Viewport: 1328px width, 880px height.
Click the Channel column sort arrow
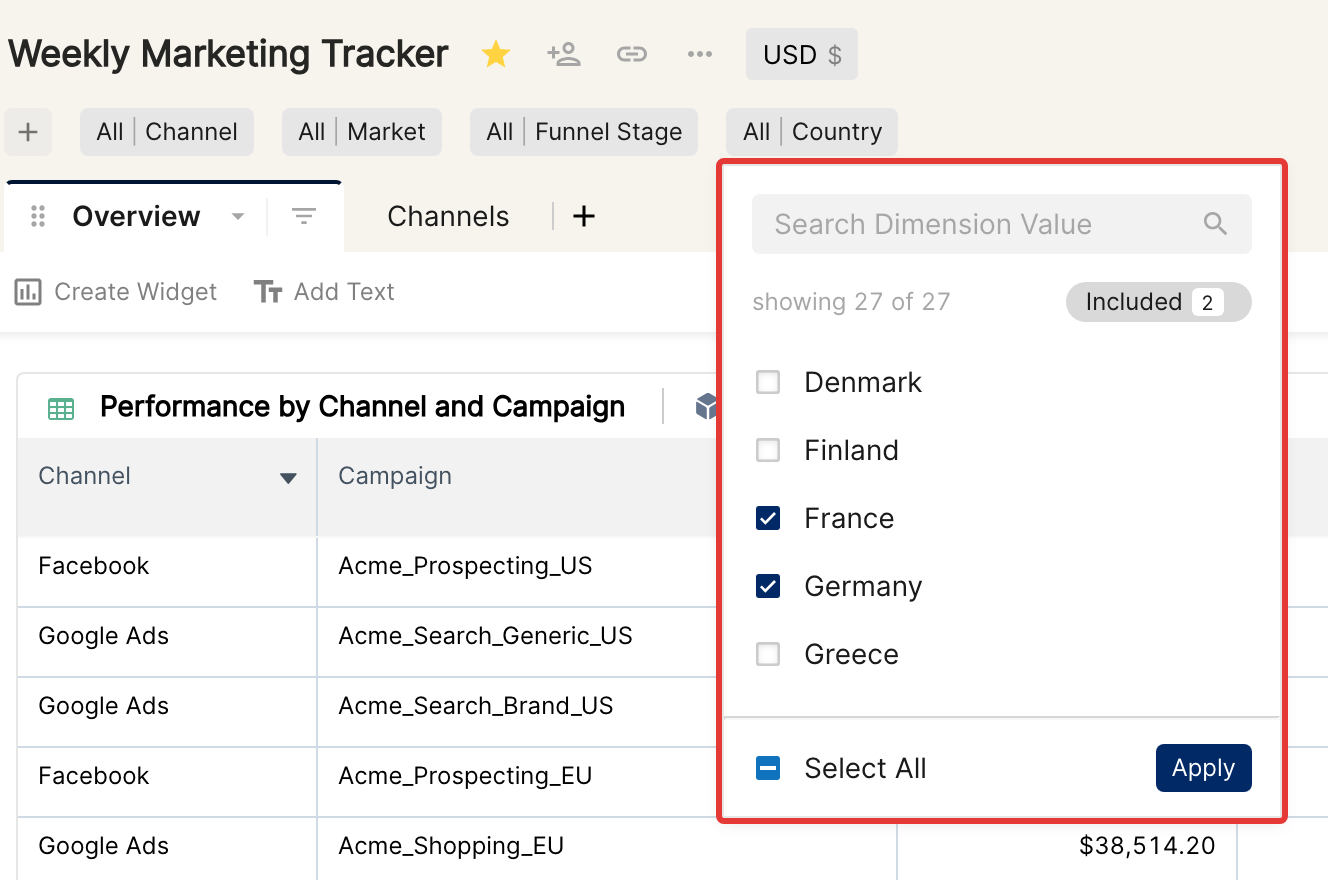(288, 478)
